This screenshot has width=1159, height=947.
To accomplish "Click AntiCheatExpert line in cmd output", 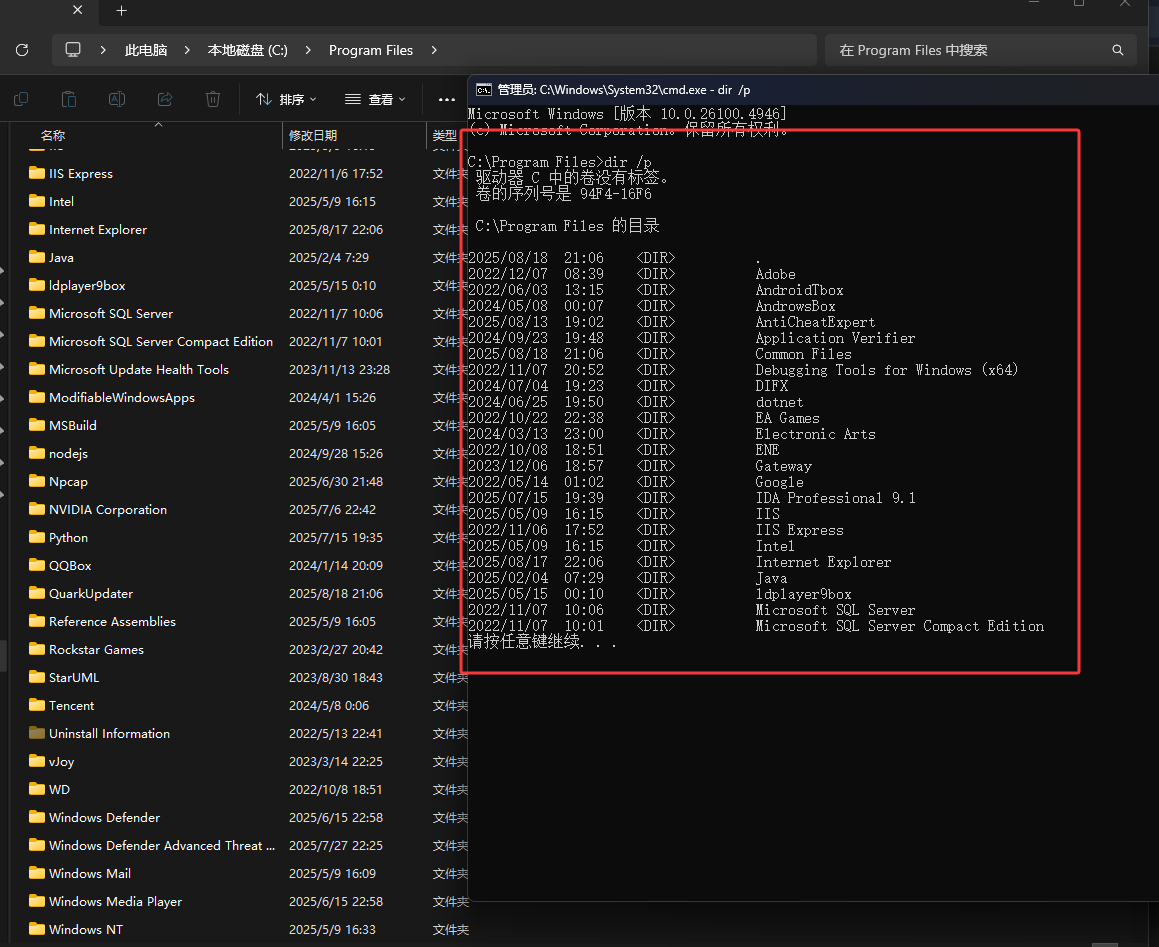I will pyautogui.click(x=815, y=322).
